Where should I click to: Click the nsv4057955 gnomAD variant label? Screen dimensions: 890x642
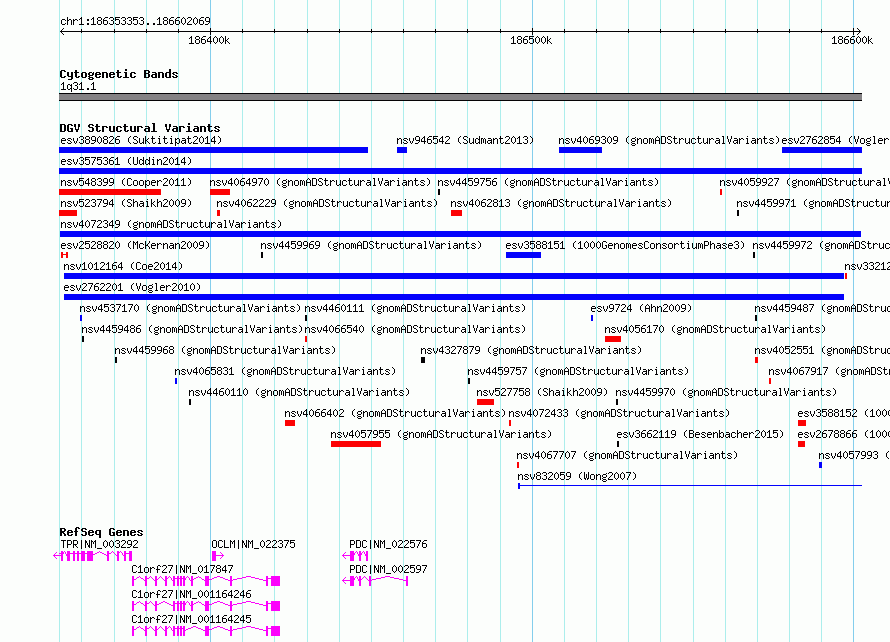[441, 434]
